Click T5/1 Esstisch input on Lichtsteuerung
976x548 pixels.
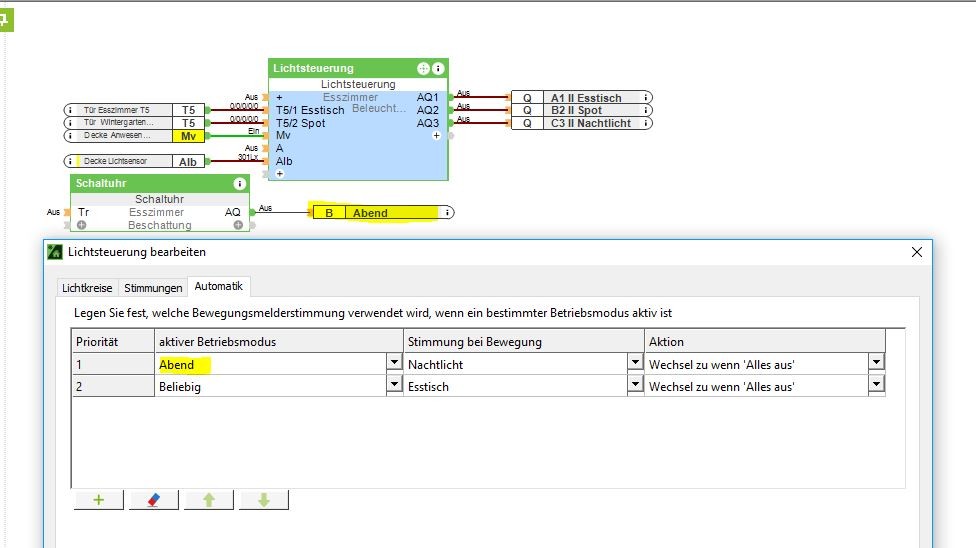(310, 110)
